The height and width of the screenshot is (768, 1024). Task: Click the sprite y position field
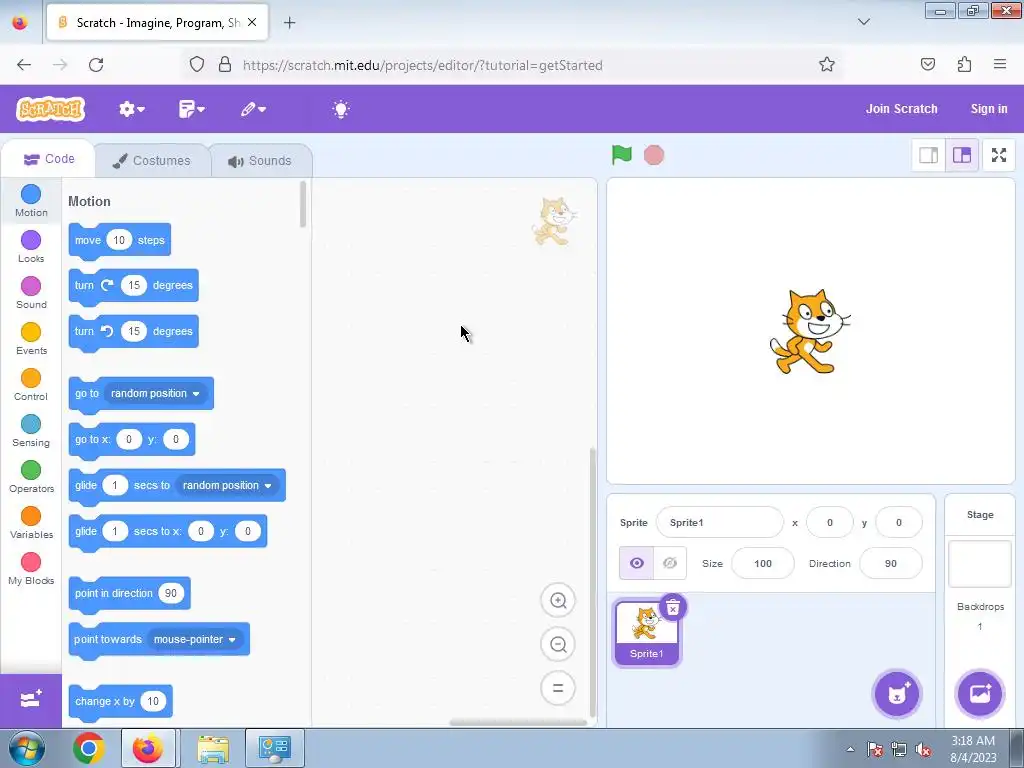[x=899, y=522]
